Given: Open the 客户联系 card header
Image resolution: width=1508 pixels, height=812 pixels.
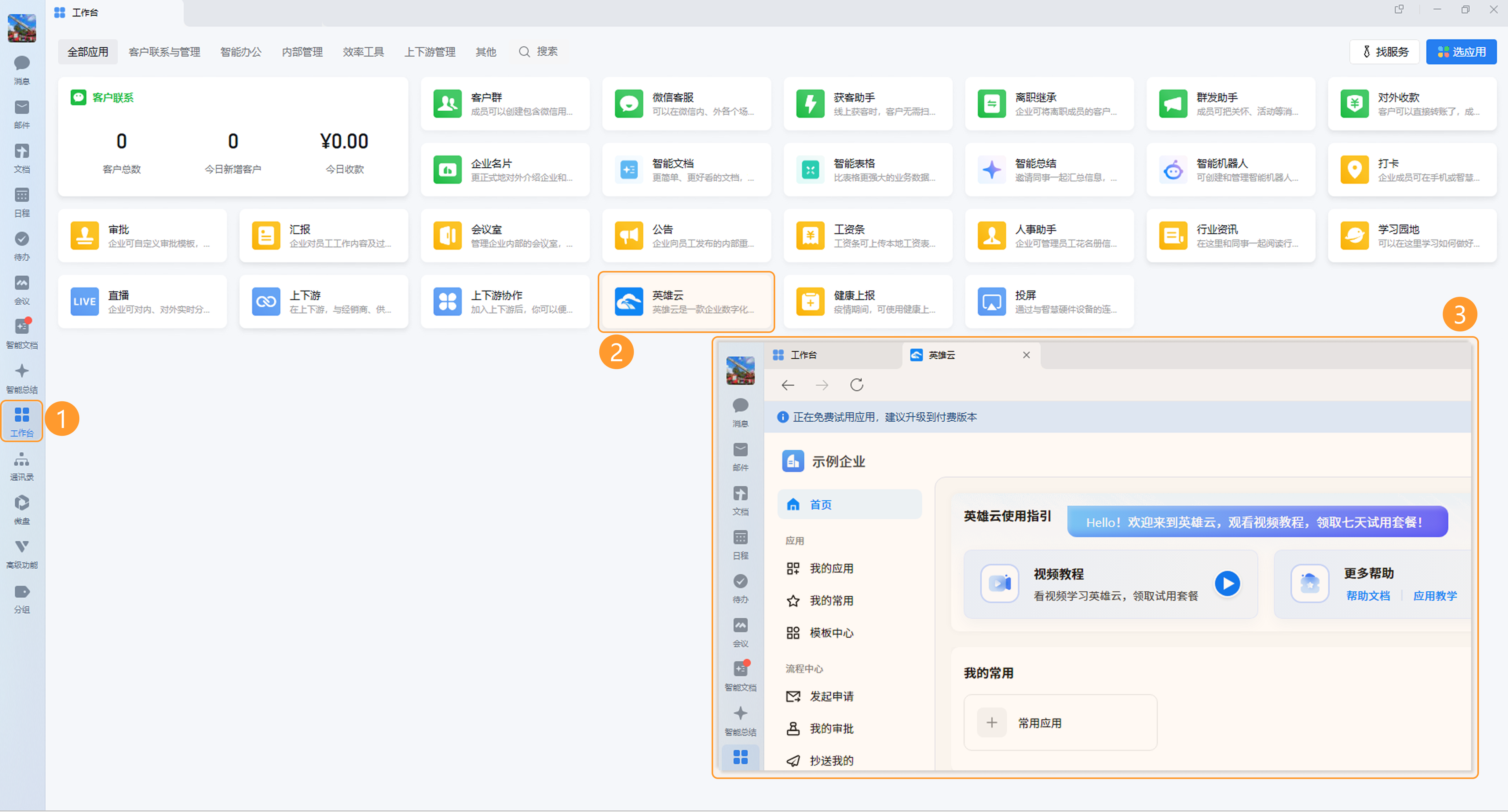Looking at the screenshot, I should 102,97.
